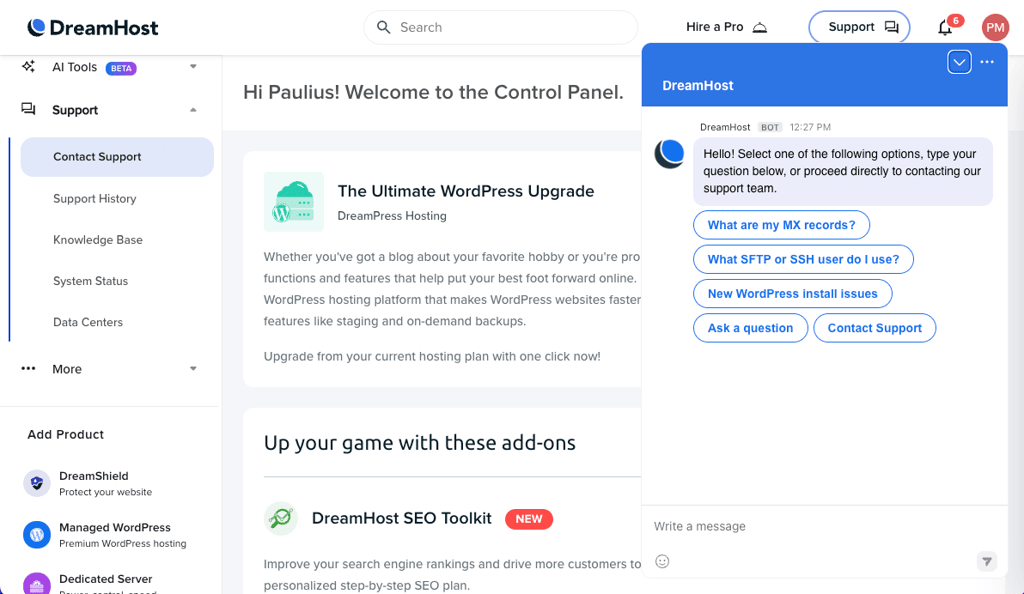Viewport: 1024px width, 594px height.
Task: Open the Support button in header
Action: click(859, 27)
